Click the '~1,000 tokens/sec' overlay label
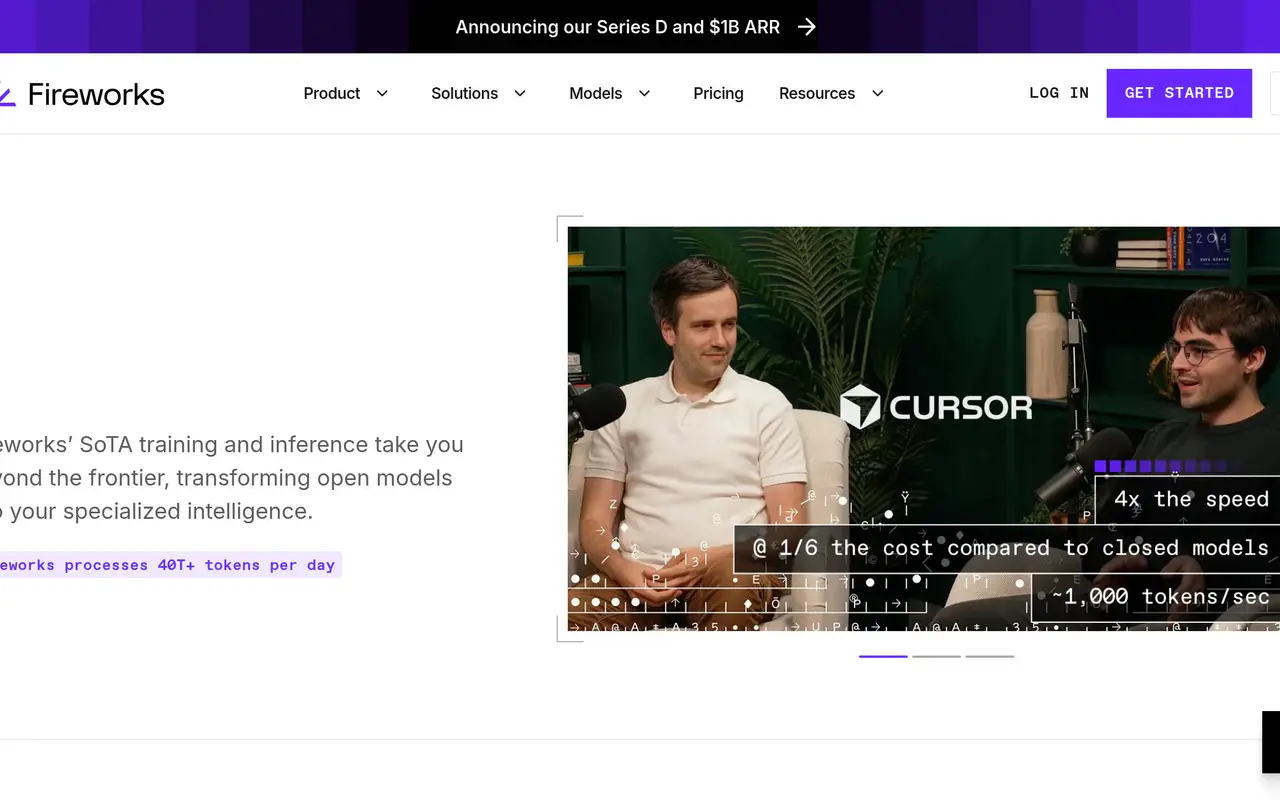The height and width of the screenshot is (800, 1280). point(1157,597)
